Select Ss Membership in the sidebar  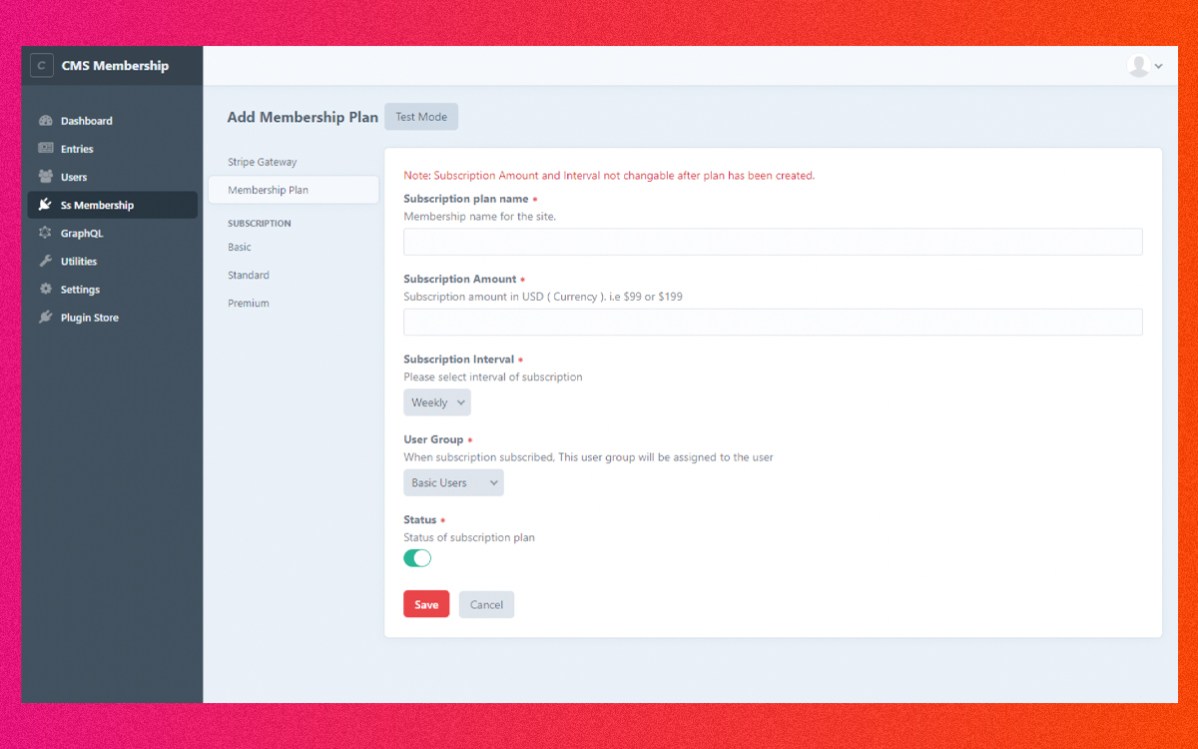[112, 205]
